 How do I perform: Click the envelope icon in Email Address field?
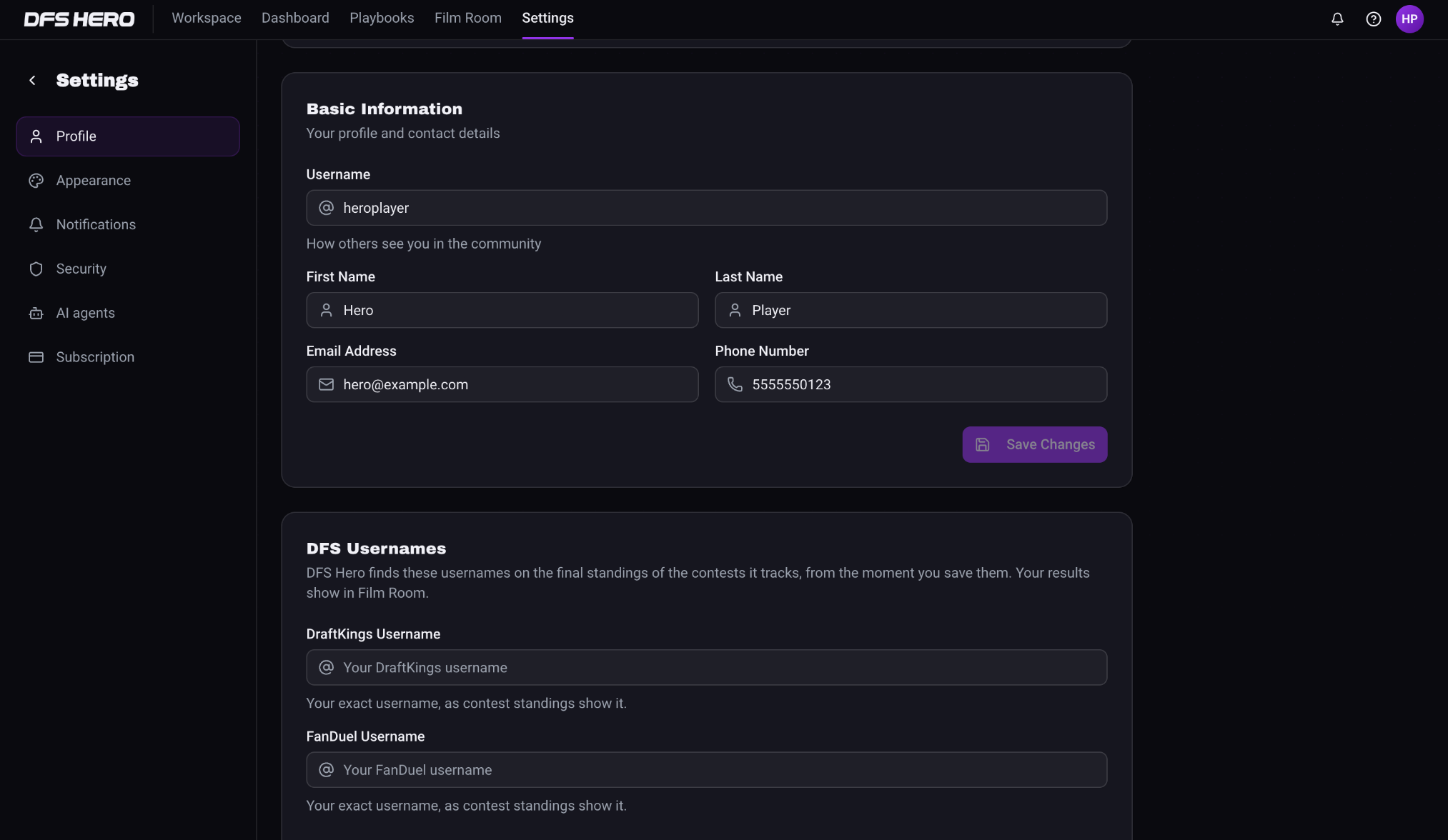[x=326, y=384]
